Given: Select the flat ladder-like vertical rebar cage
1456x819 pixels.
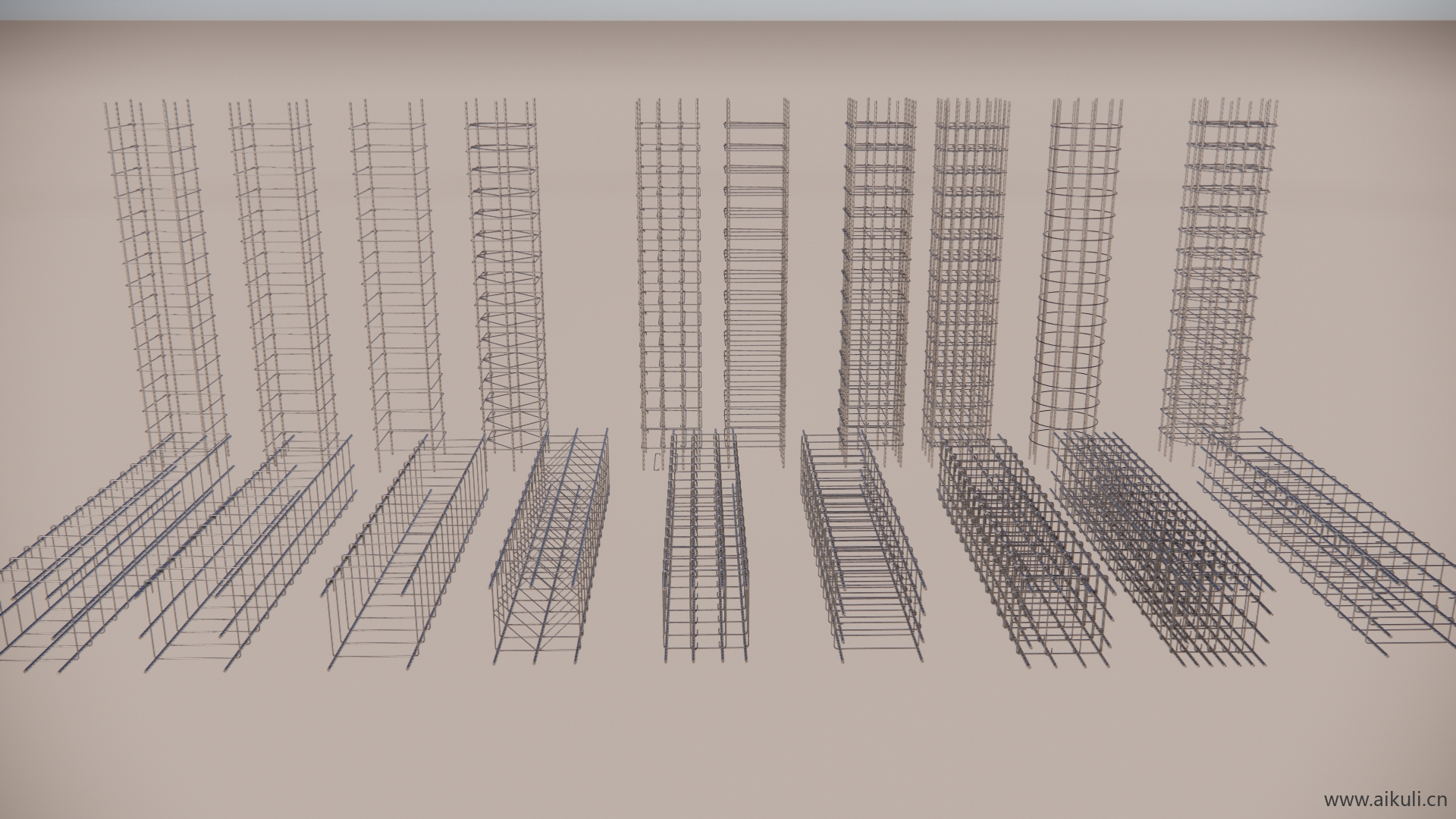Looking at the screenshot, I should 755,265.
